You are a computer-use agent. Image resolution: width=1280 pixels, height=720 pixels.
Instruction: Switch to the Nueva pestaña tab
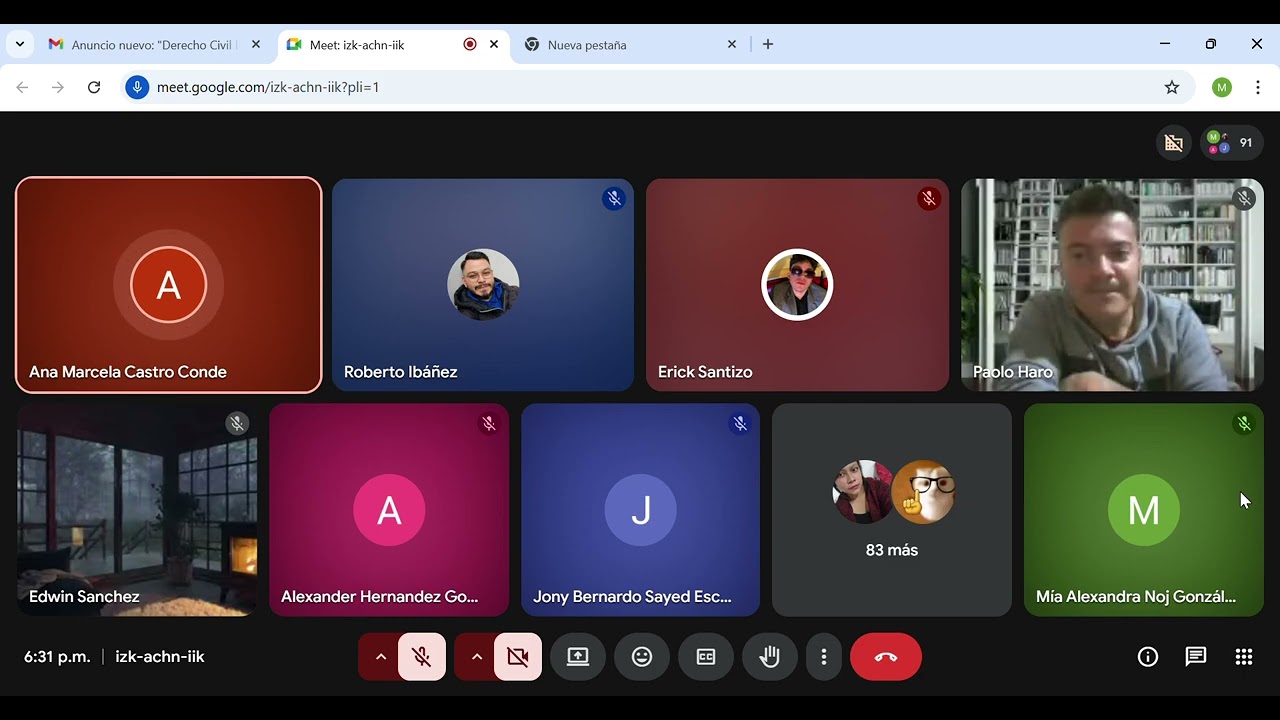click(631, 45)
